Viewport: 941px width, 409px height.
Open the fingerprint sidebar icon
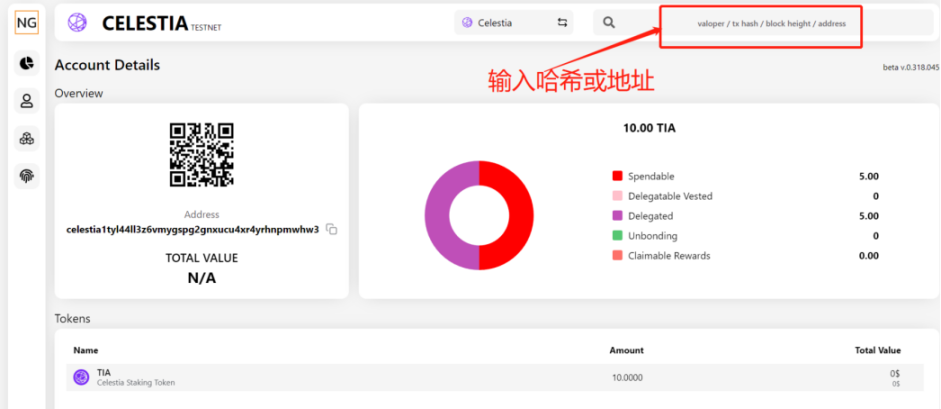[27, 175]
